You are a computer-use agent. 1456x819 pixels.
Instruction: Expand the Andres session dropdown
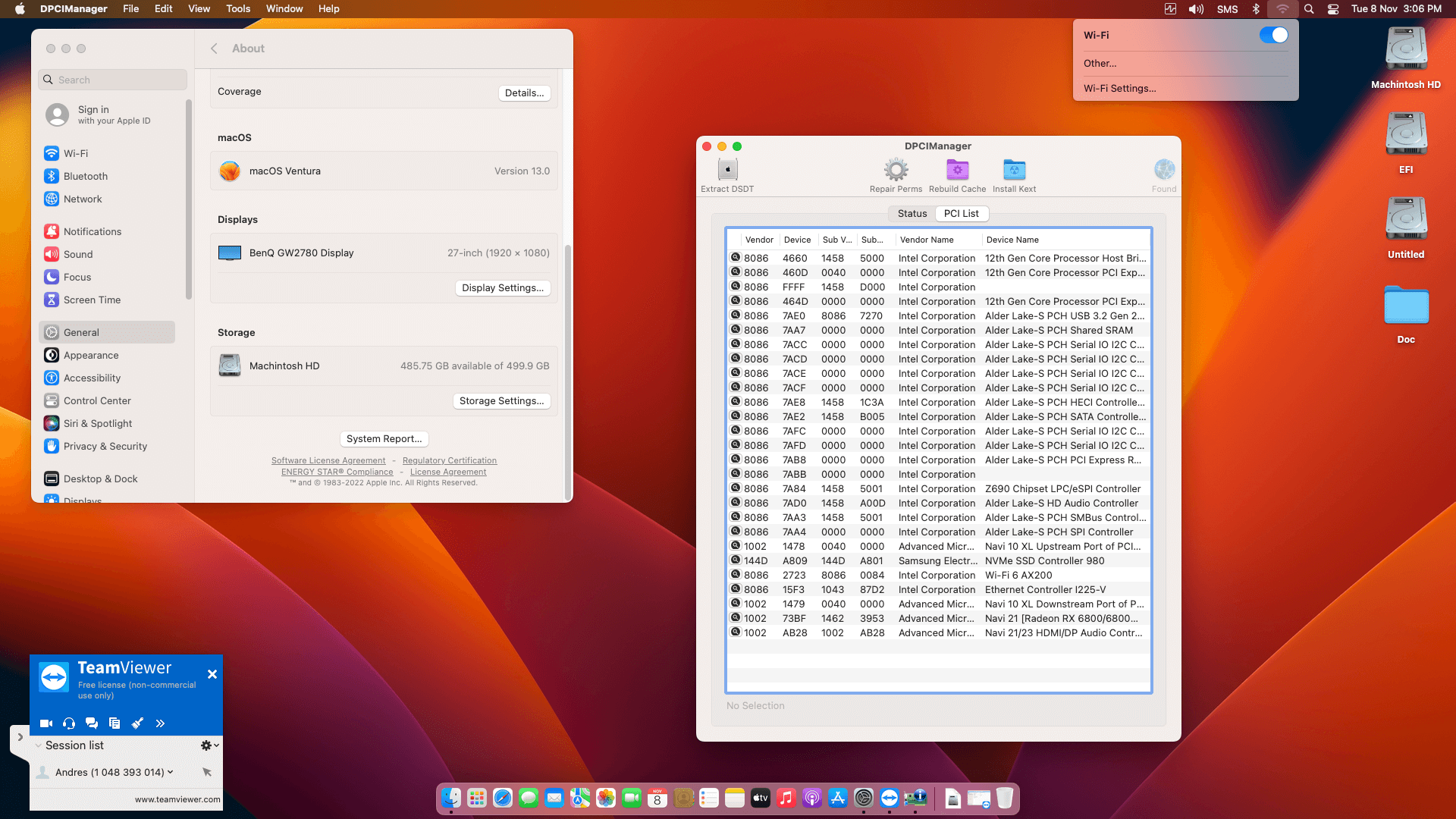pos(170,772)
